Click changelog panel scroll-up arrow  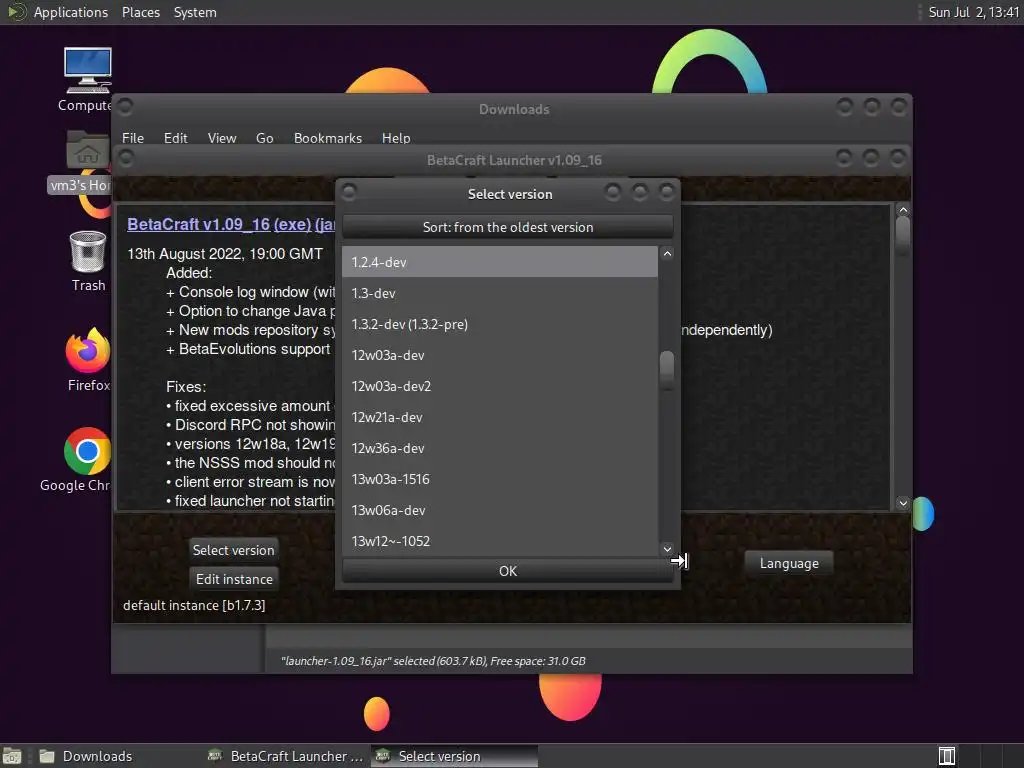tap(903, 210)
